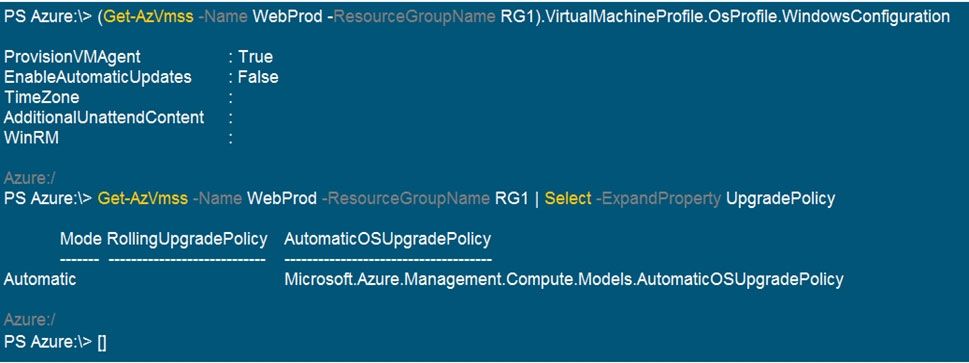Click the Automatic mode value
This screenshot has width=969, height=363.
click(40, 280)
